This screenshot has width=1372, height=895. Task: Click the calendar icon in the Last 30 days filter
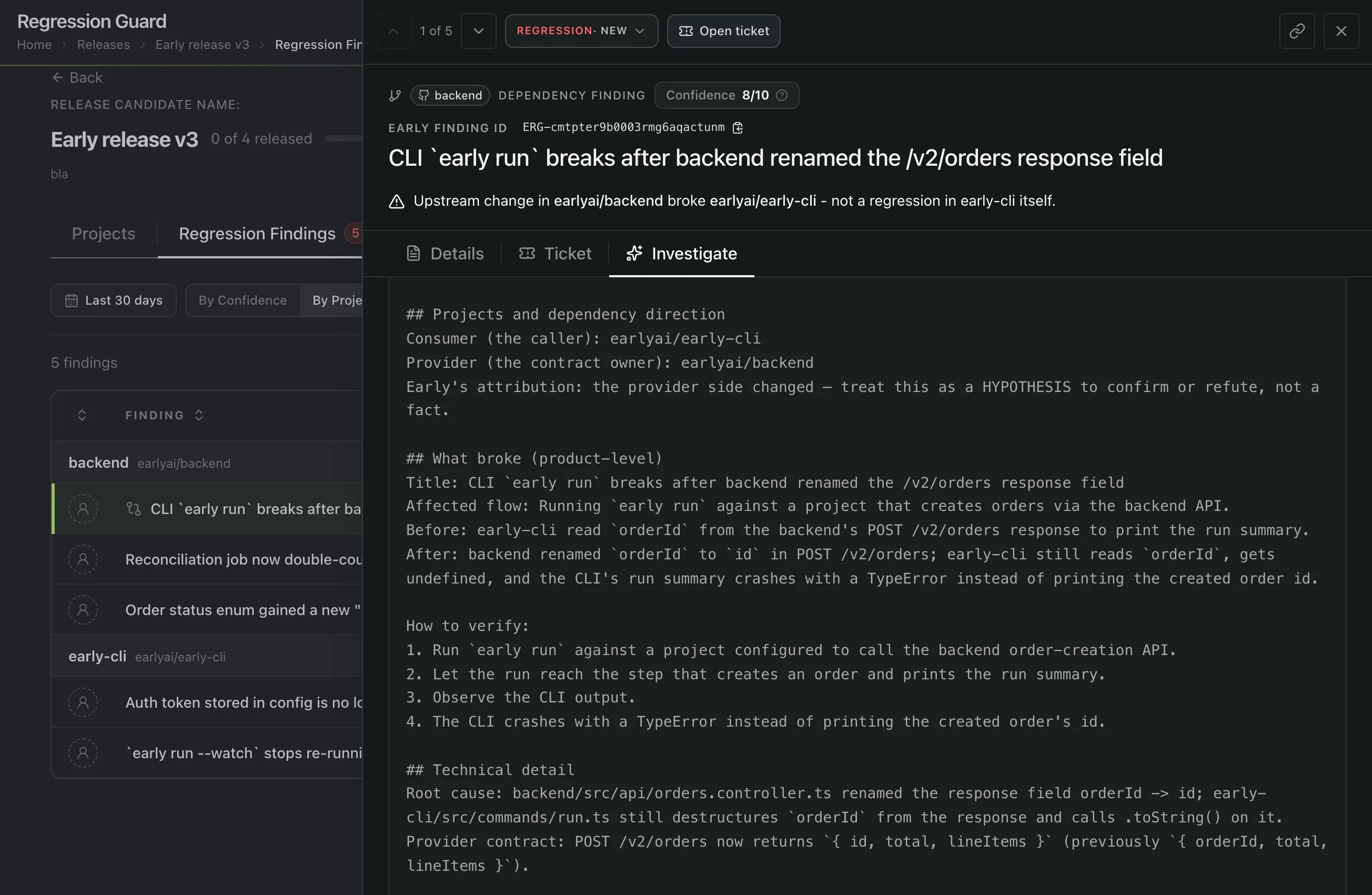pyautogui.click(x=72, y=300)
